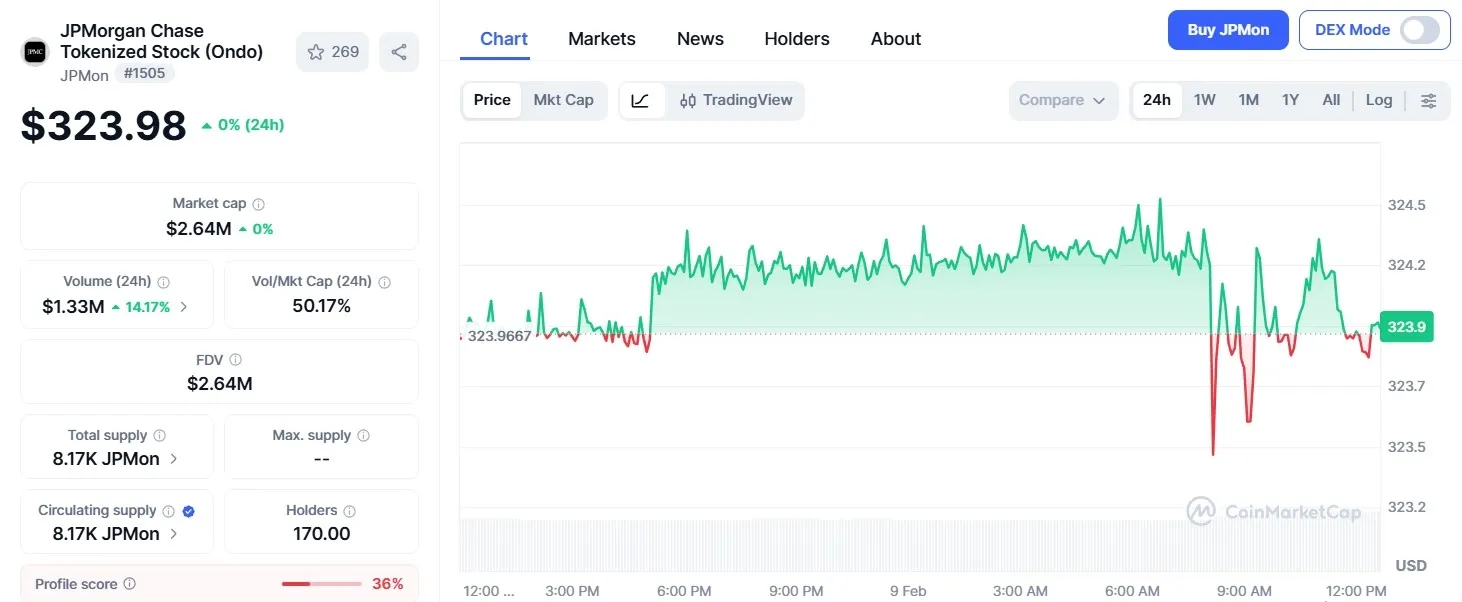Image resolution: width=1462 pixels, height=602 pixels.
Task: Click the JPMon coin logo
Action: tap(35, 51)
